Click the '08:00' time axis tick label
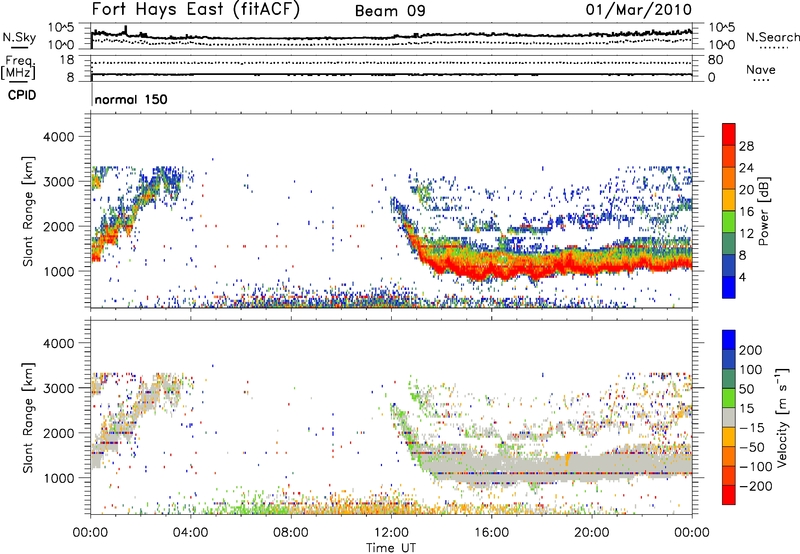 coord(291,533)
